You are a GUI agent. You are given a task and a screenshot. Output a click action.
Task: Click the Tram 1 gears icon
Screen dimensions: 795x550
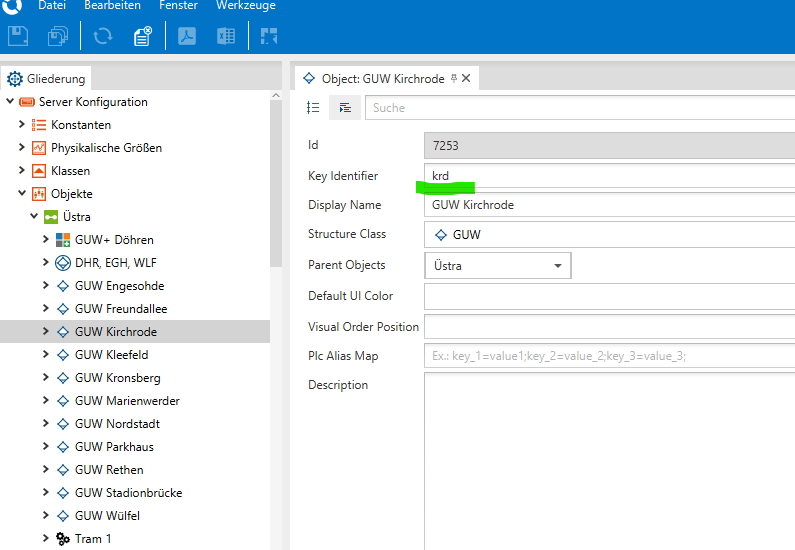click(63, 538)
